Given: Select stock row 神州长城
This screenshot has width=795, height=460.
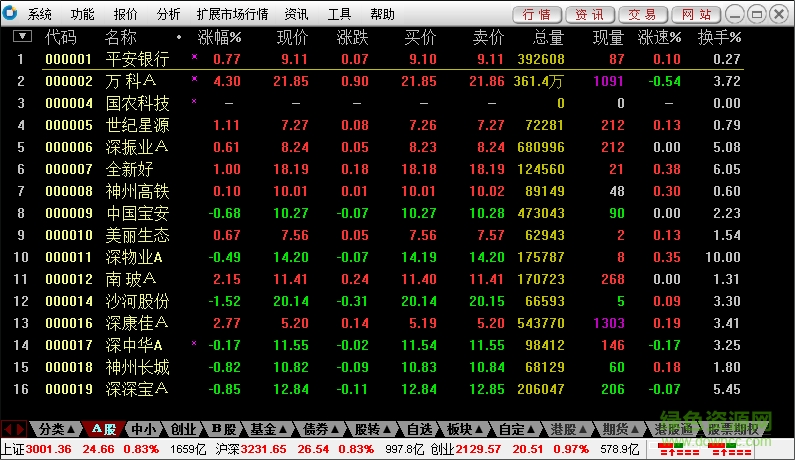Looking at the screenshot, I should coord(378,367).
